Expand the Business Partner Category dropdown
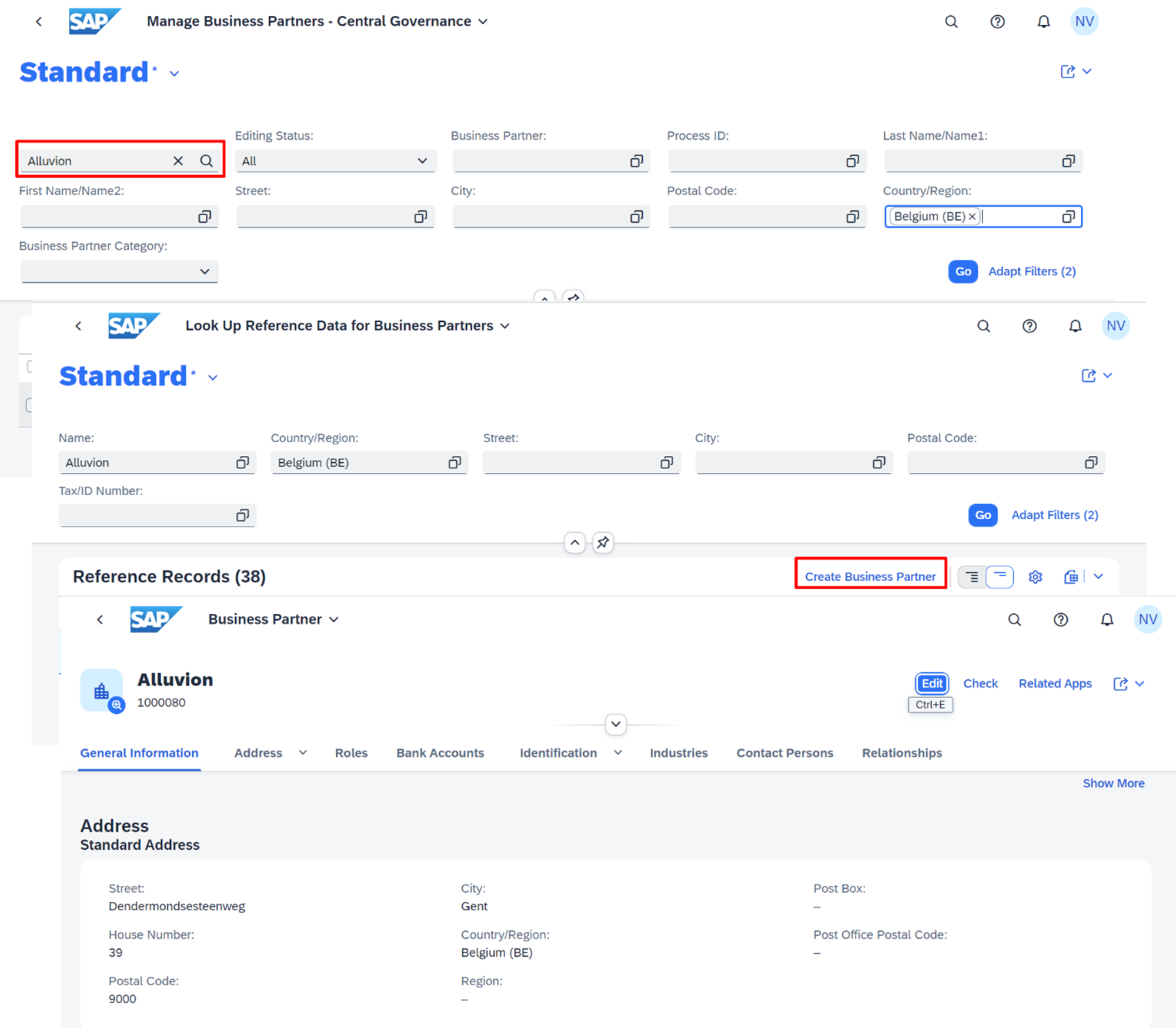Viewport: 1176px width, 1028px height. click(x=204, y=271)
